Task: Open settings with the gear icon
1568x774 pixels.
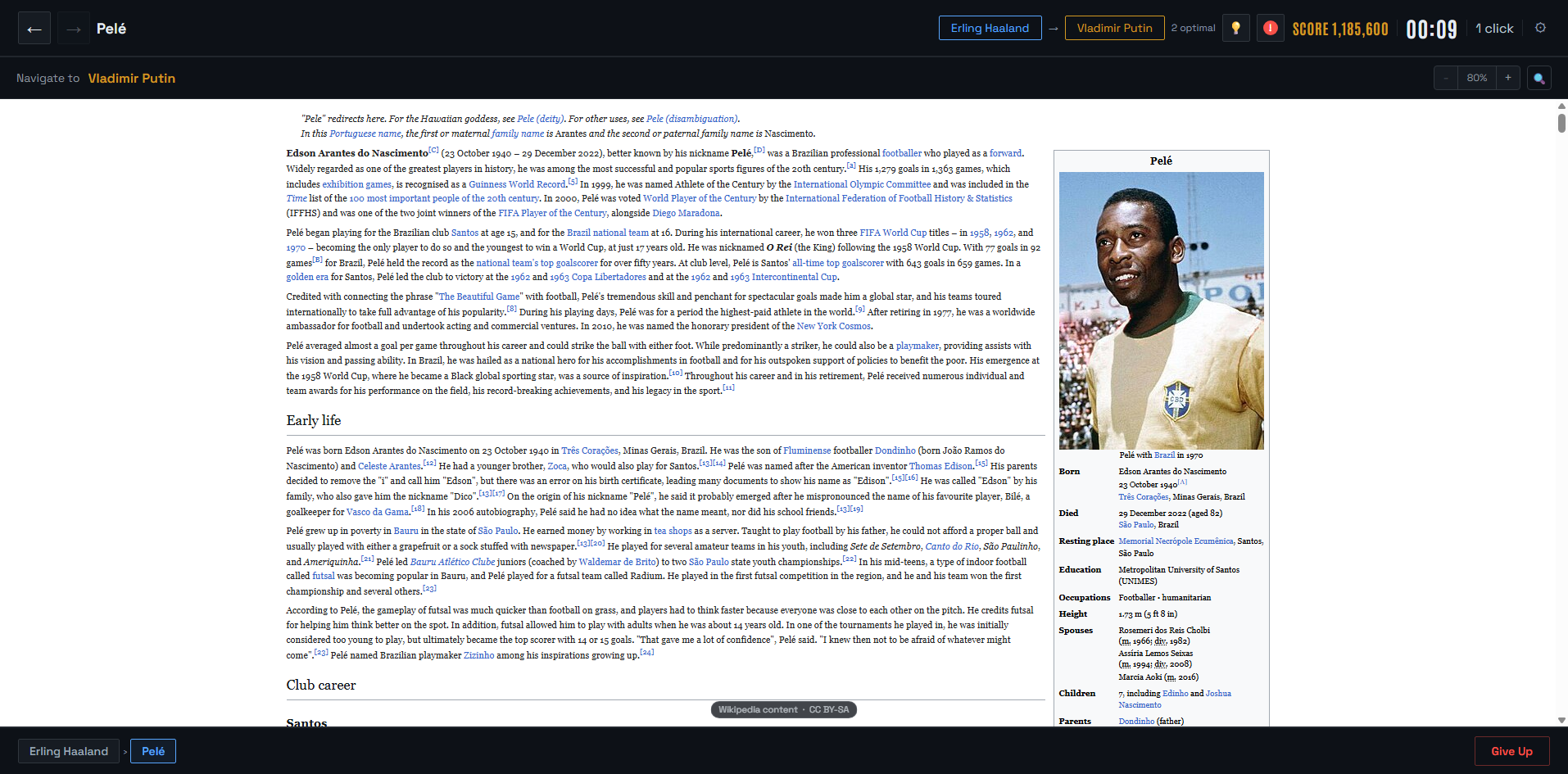Action: (x=1540, y=28)
